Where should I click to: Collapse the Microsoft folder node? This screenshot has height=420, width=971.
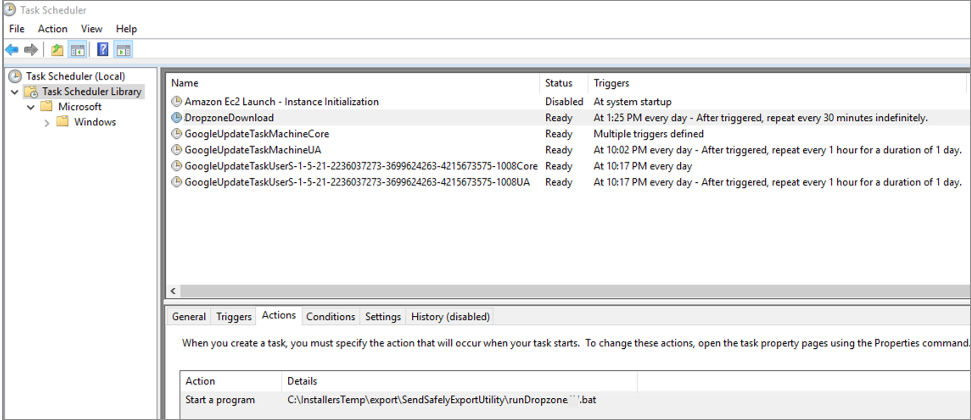[30, 107]
